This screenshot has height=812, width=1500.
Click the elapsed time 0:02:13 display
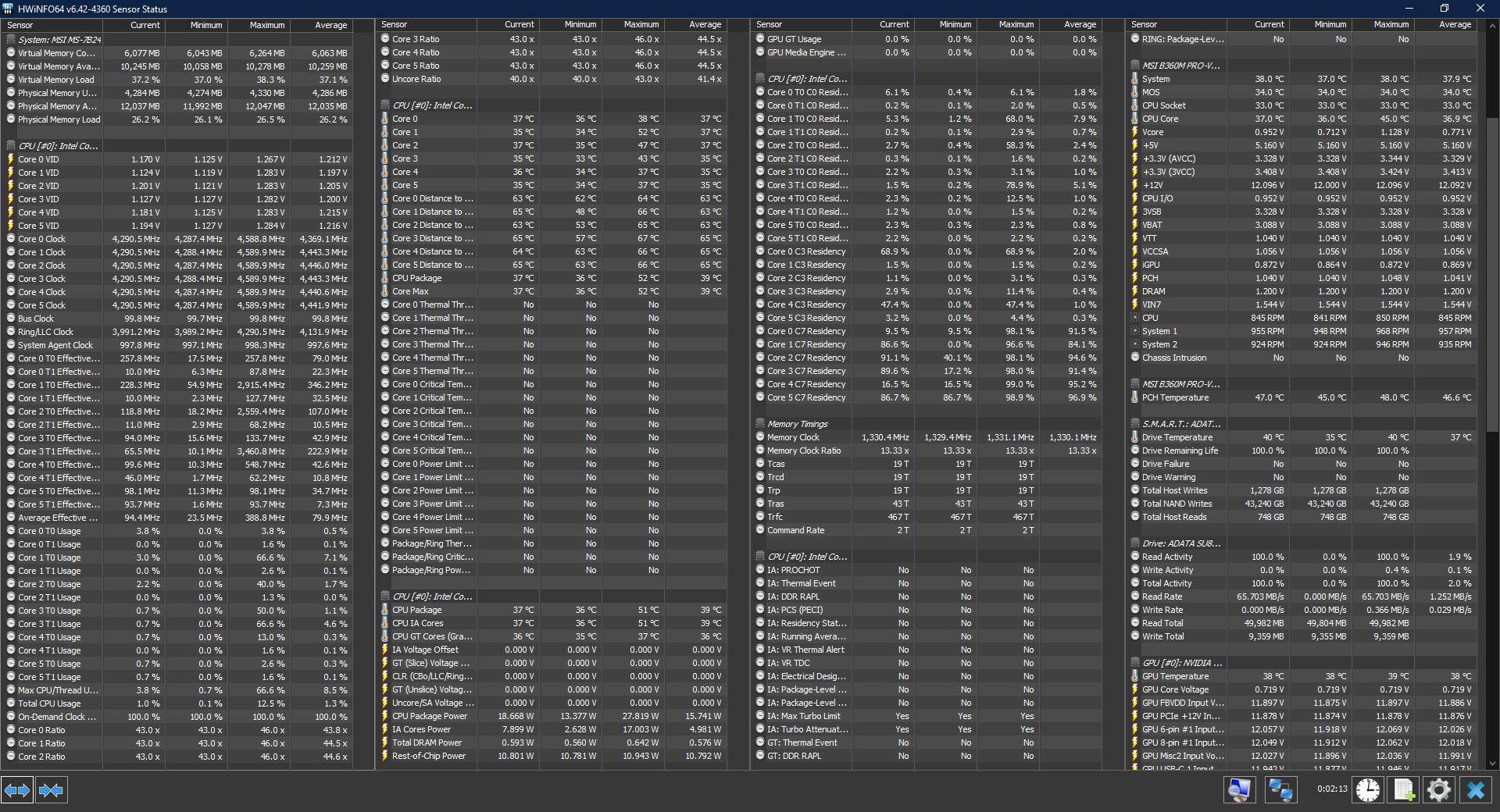(1331, 789)
